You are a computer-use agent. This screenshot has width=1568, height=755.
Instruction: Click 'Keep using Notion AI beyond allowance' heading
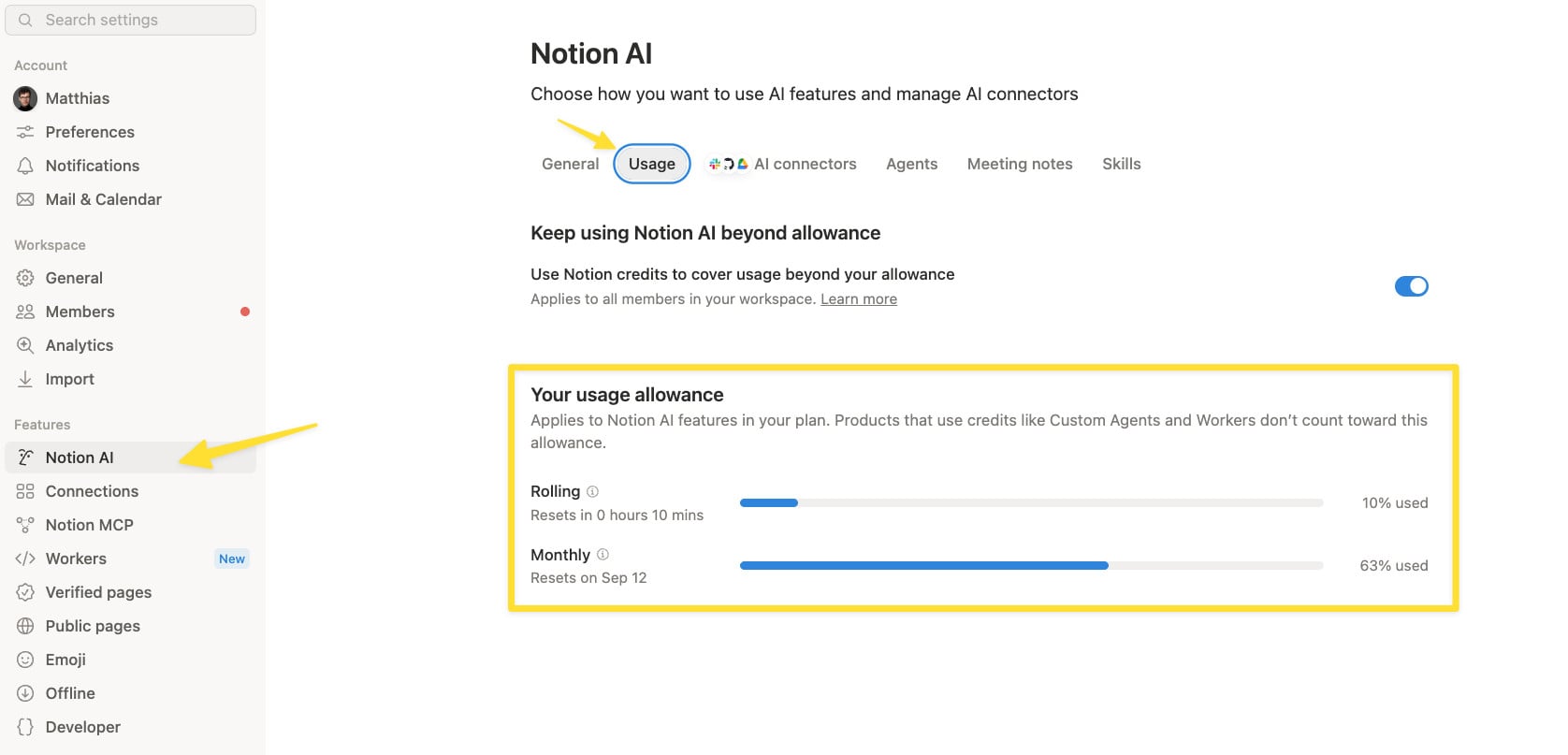(x=705, y=233)
